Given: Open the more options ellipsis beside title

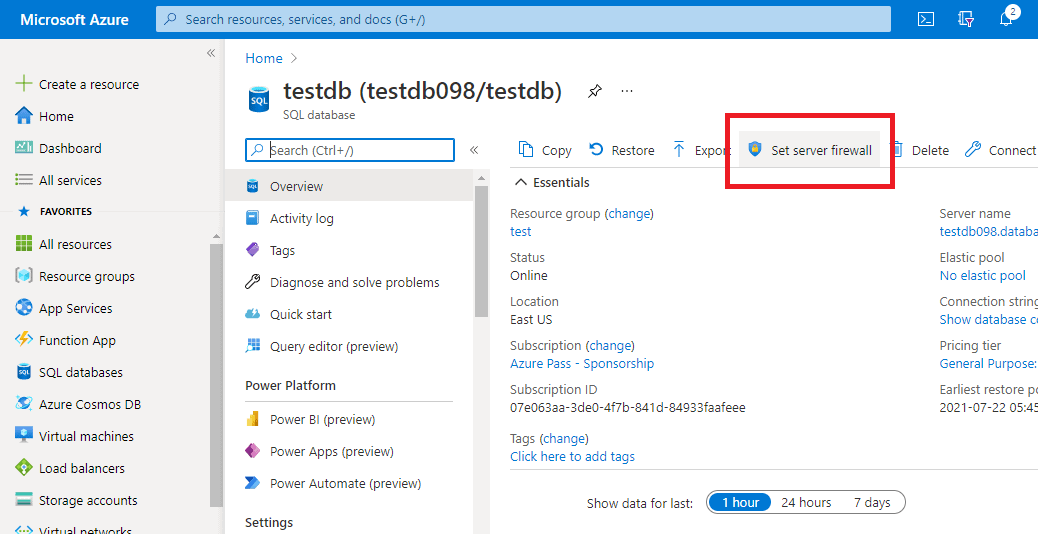Looking at the screenshot, I should [627, 91].
